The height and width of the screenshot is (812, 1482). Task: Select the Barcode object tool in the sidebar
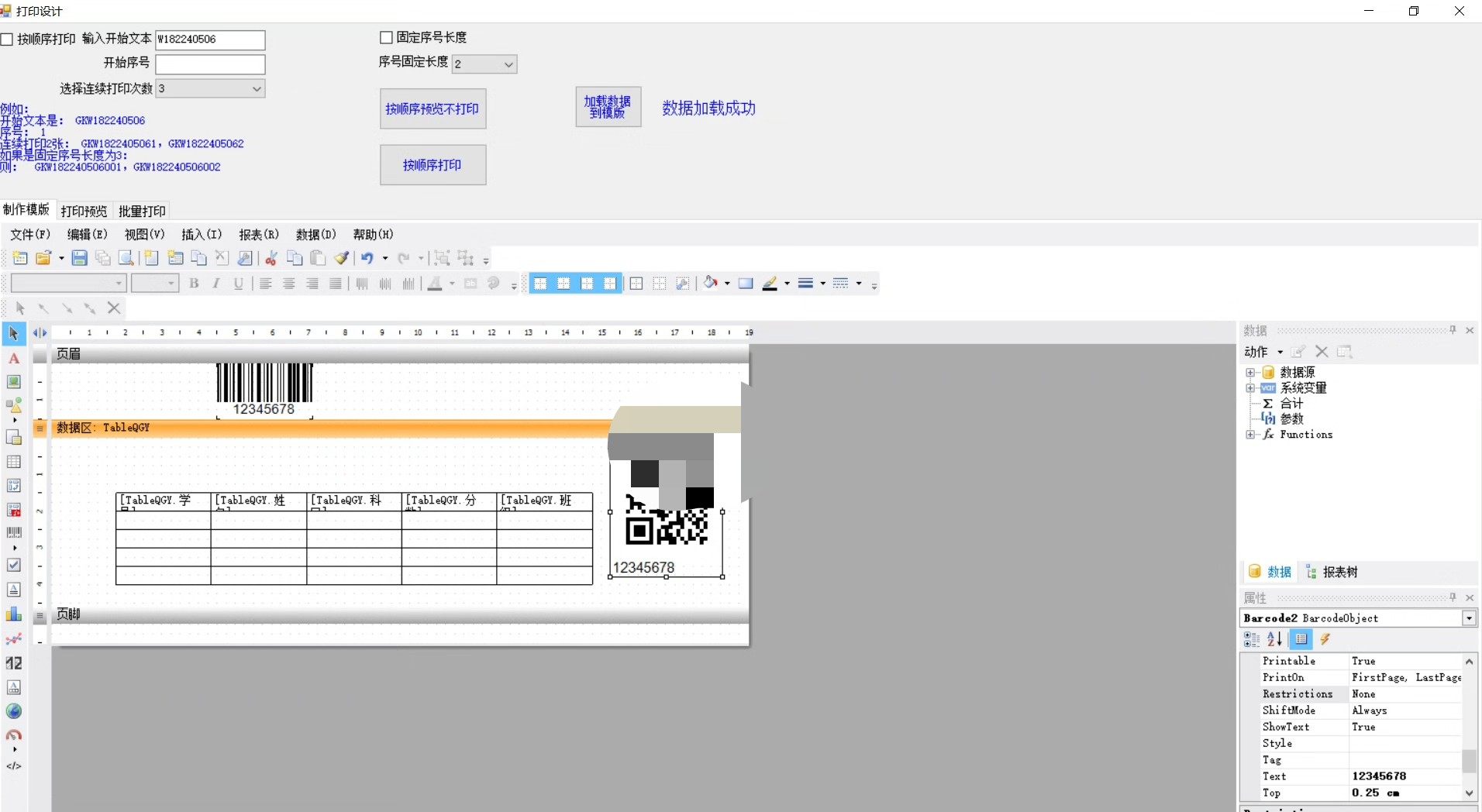coord(14,533)
